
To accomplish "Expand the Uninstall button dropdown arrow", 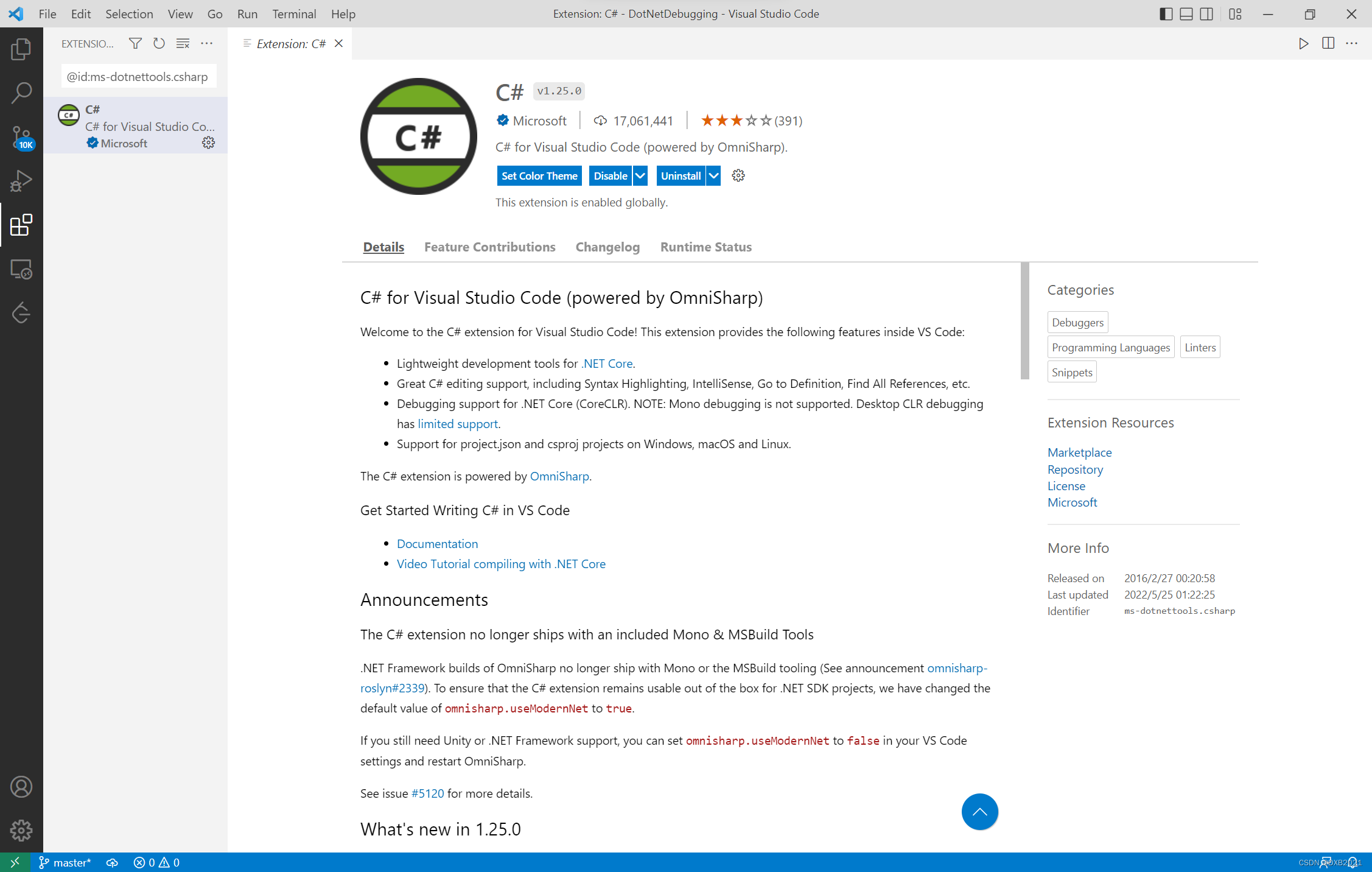I will point(713,176).
